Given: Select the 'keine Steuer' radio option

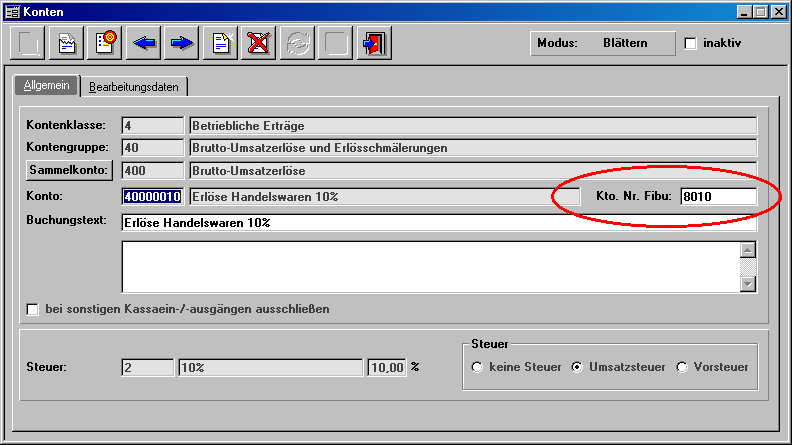Looking at the screenshot, I should [x=477, y=367].
